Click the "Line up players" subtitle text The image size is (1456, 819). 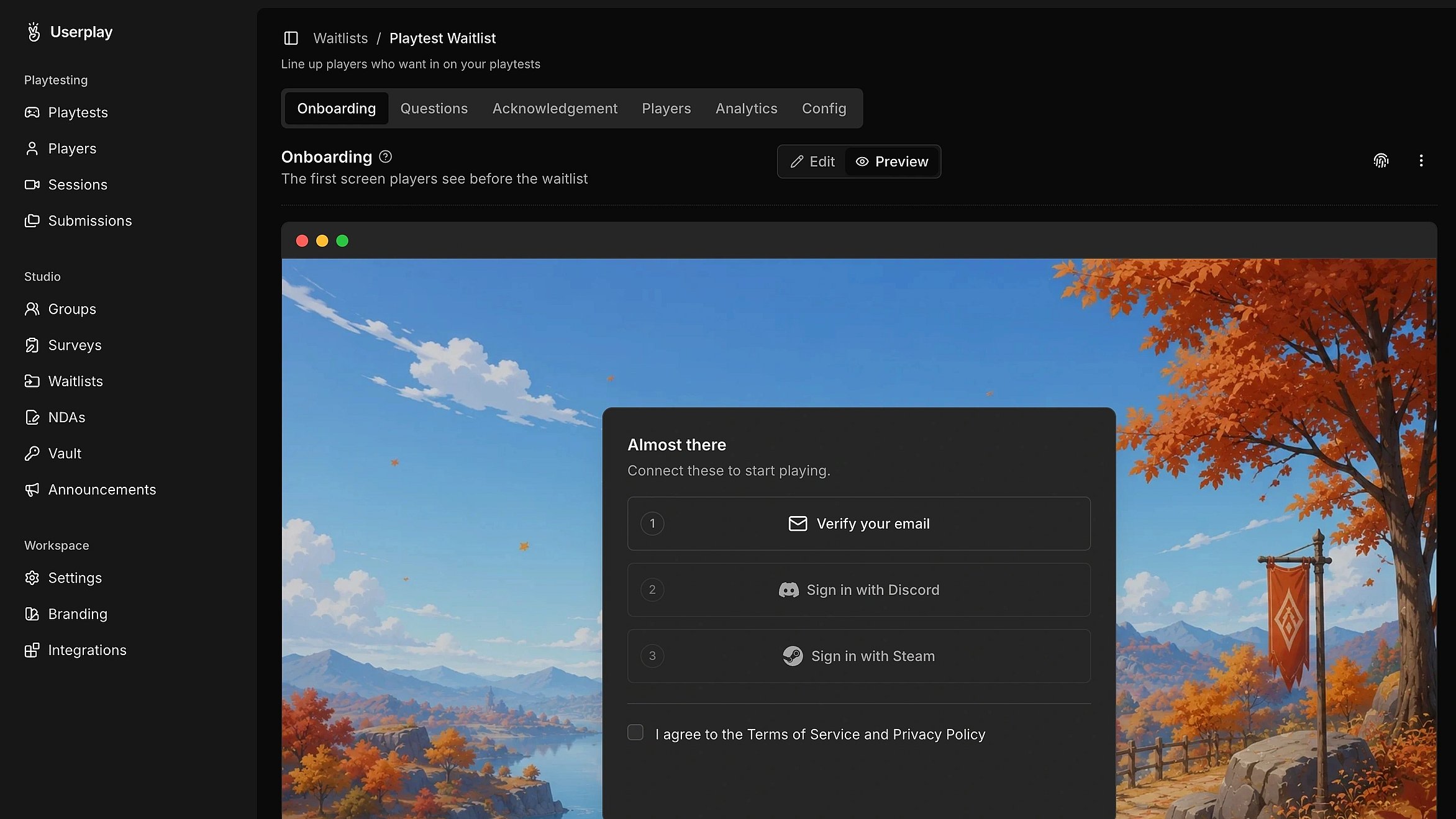411,64
